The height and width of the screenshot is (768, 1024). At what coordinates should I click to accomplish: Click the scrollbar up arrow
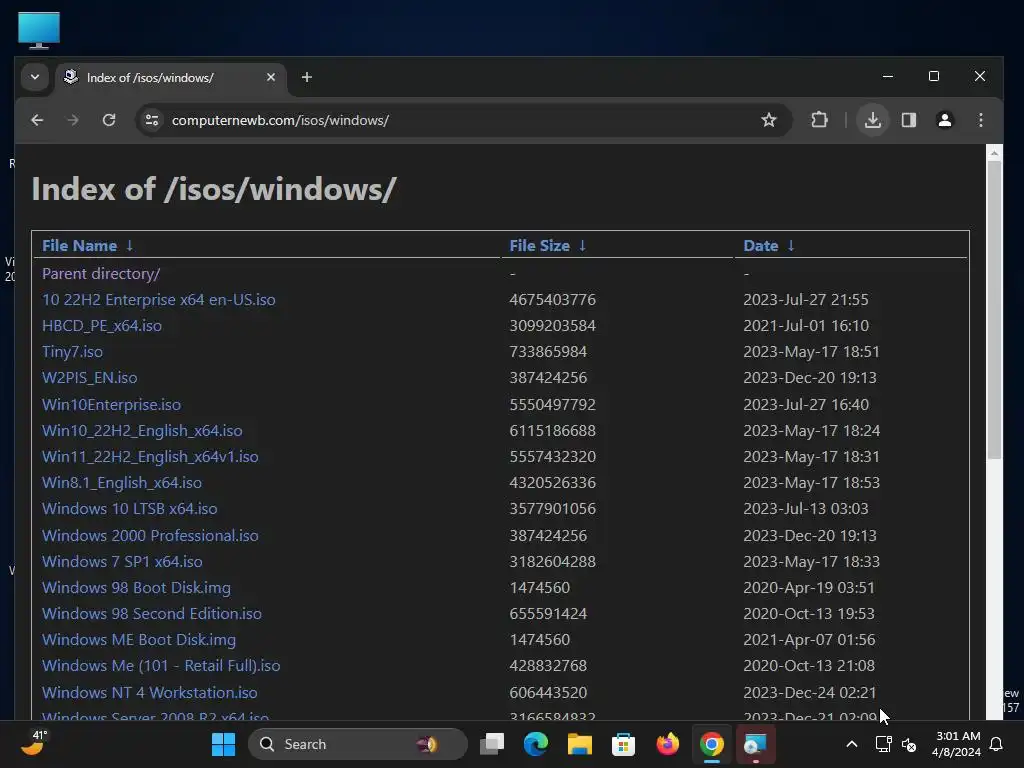[994, 153]
